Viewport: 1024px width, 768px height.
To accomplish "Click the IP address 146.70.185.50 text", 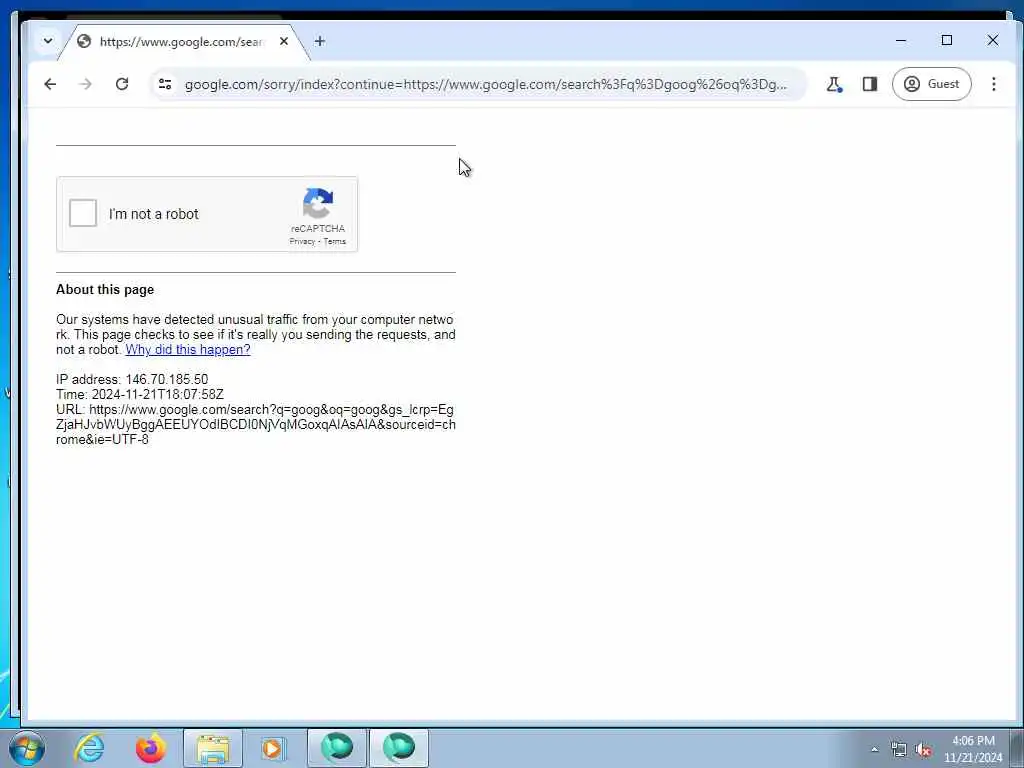I will [132, 379].
